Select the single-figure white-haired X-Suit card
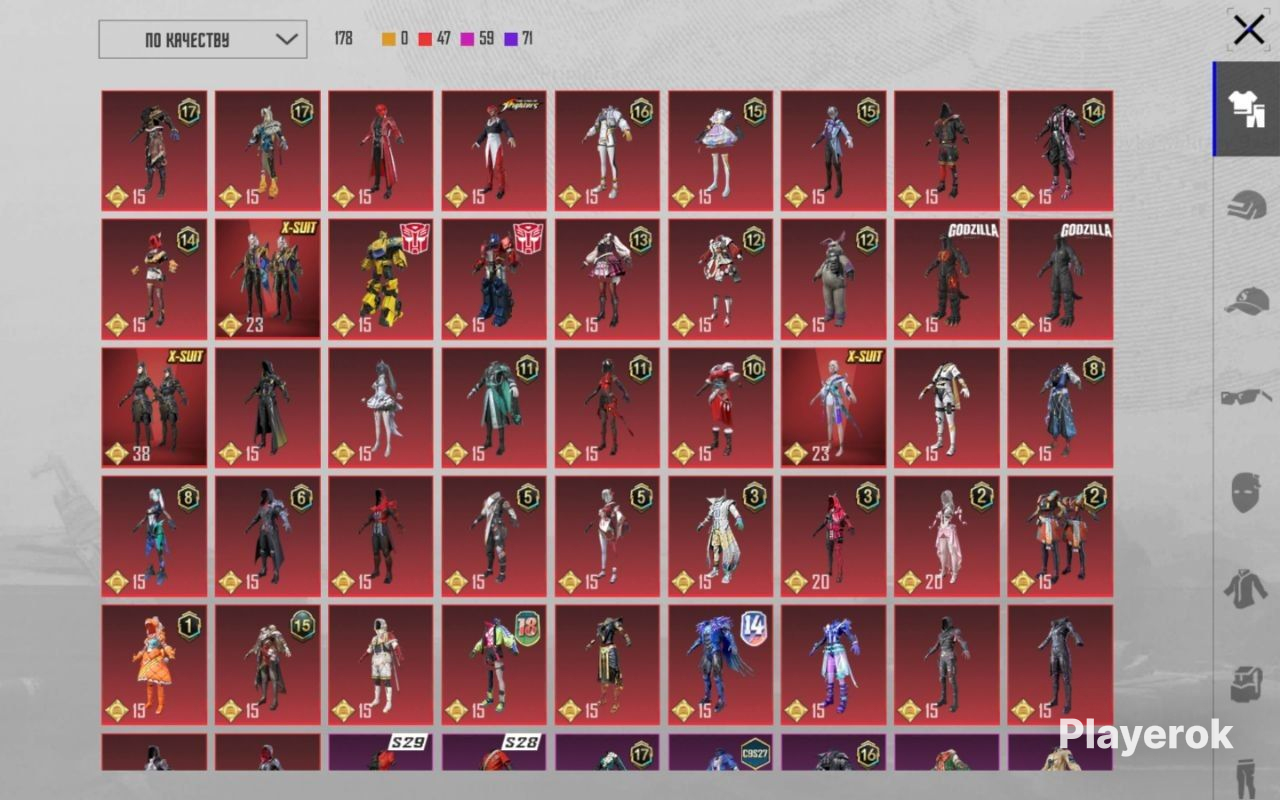Image resolution: width=1280 pixels, height=800 pixels. coord(833,407)
